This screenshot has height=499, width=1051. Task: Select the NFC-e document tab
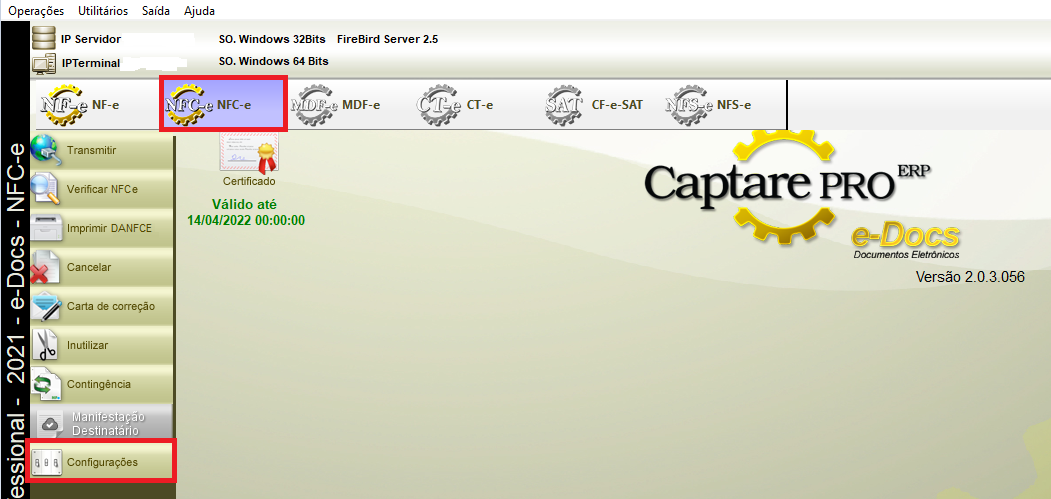click(224, 103)
